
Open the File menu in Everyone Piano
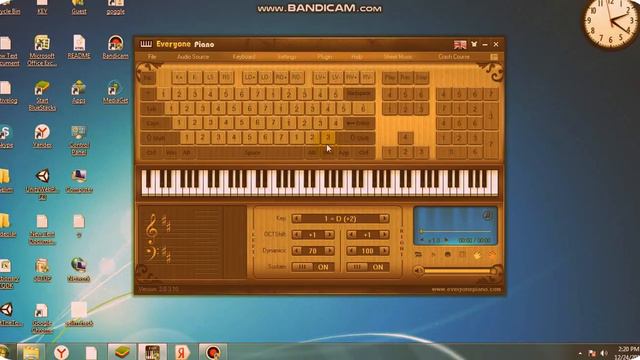click(x=152, y=57)
